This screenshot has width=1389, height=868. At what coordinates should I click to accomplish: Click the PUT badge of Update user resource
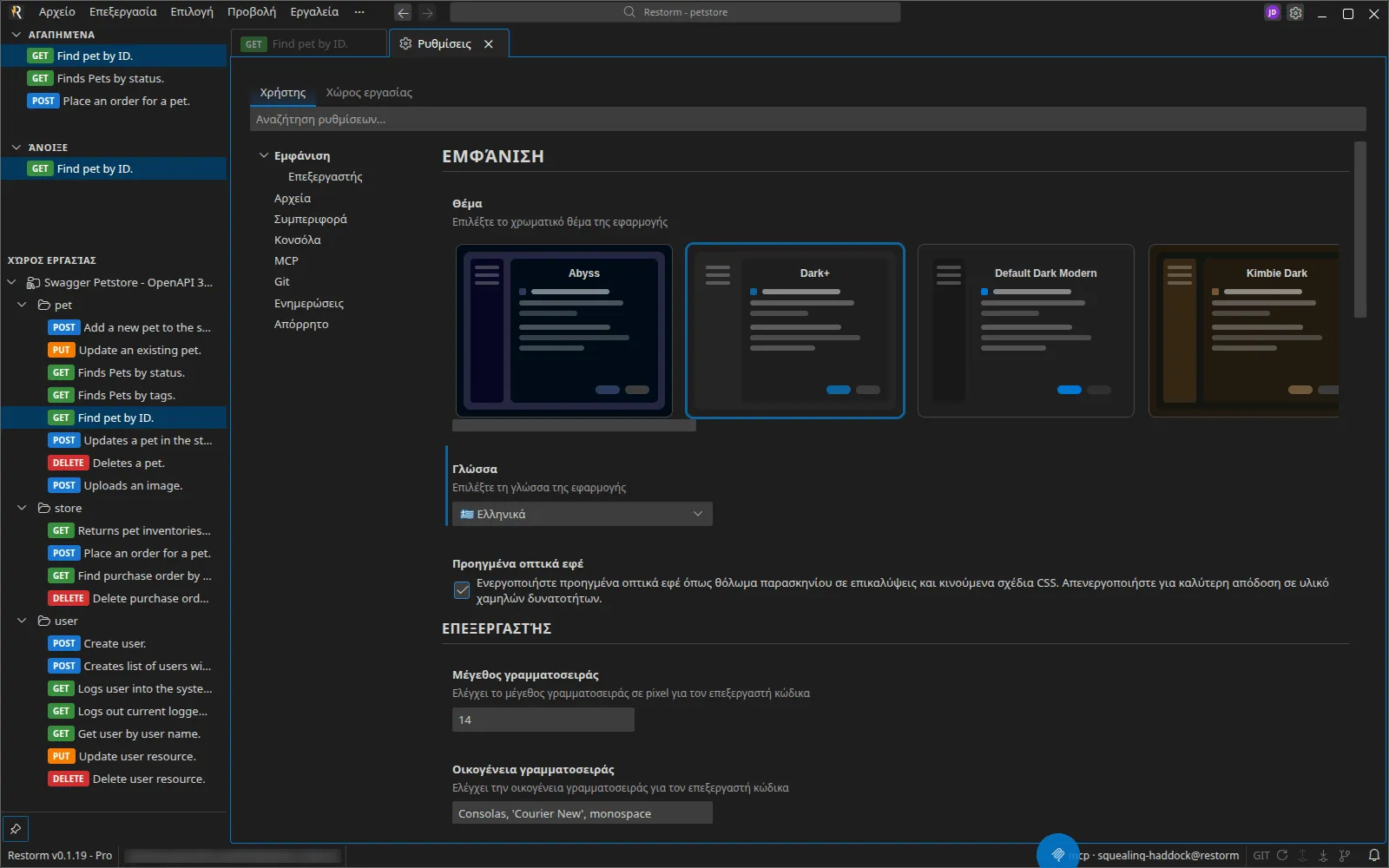click(x=61, y=756)
